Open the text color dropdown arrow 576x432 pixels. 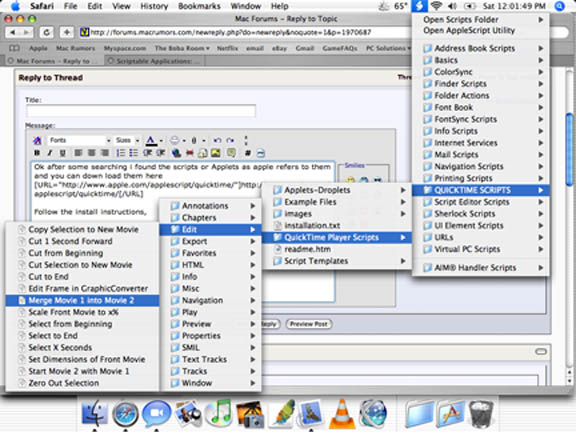pyautogui.click(x=161, y=141)
